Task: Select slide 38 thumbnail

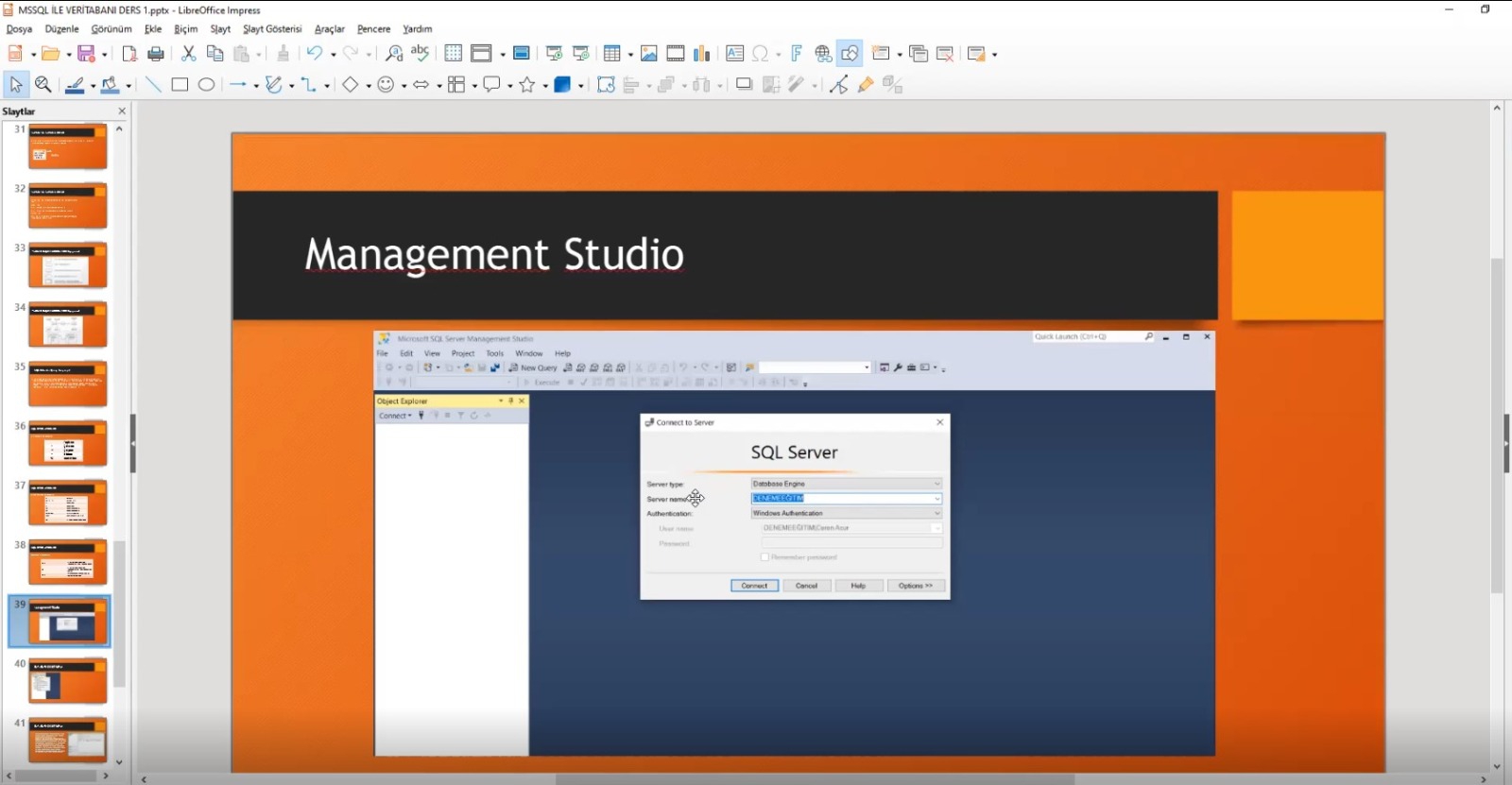Action: pos(68,562)
